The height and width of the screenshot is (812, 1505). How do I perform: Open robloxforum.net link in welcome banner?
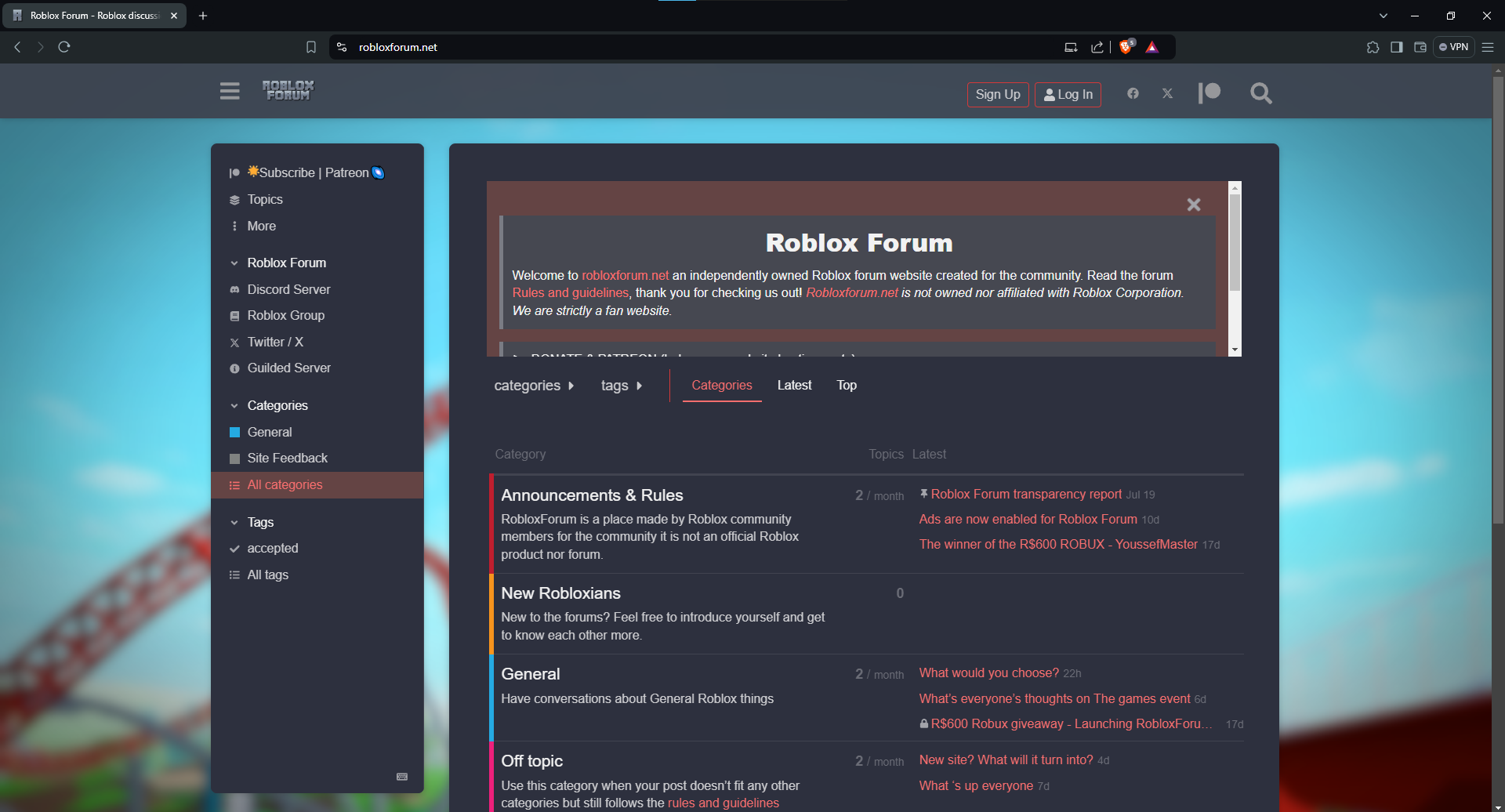(x=625, y=275)
